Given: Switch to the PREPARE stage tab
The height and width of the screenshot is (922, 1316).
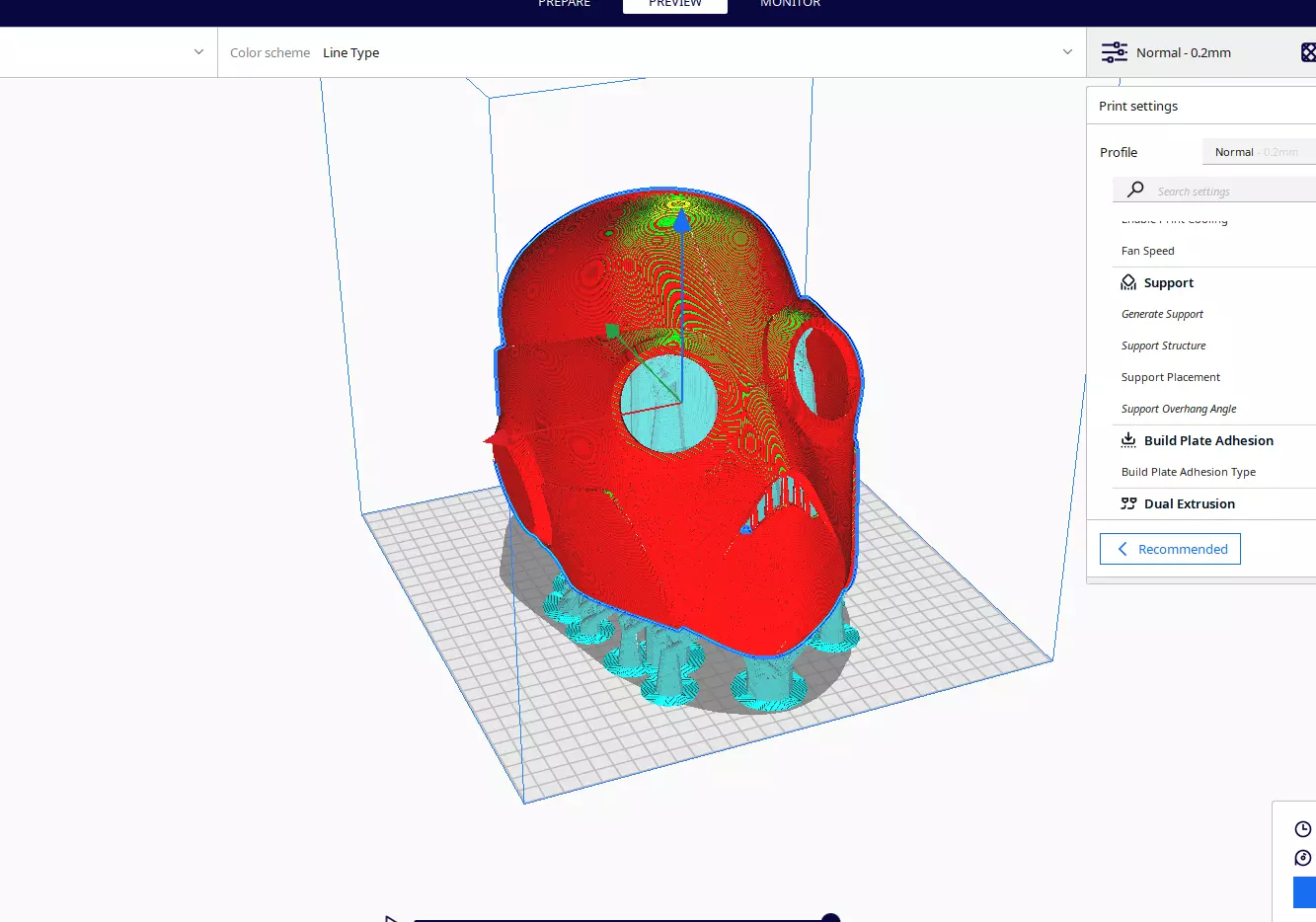Looking at the screenshot, I should (x=564, y=4).
